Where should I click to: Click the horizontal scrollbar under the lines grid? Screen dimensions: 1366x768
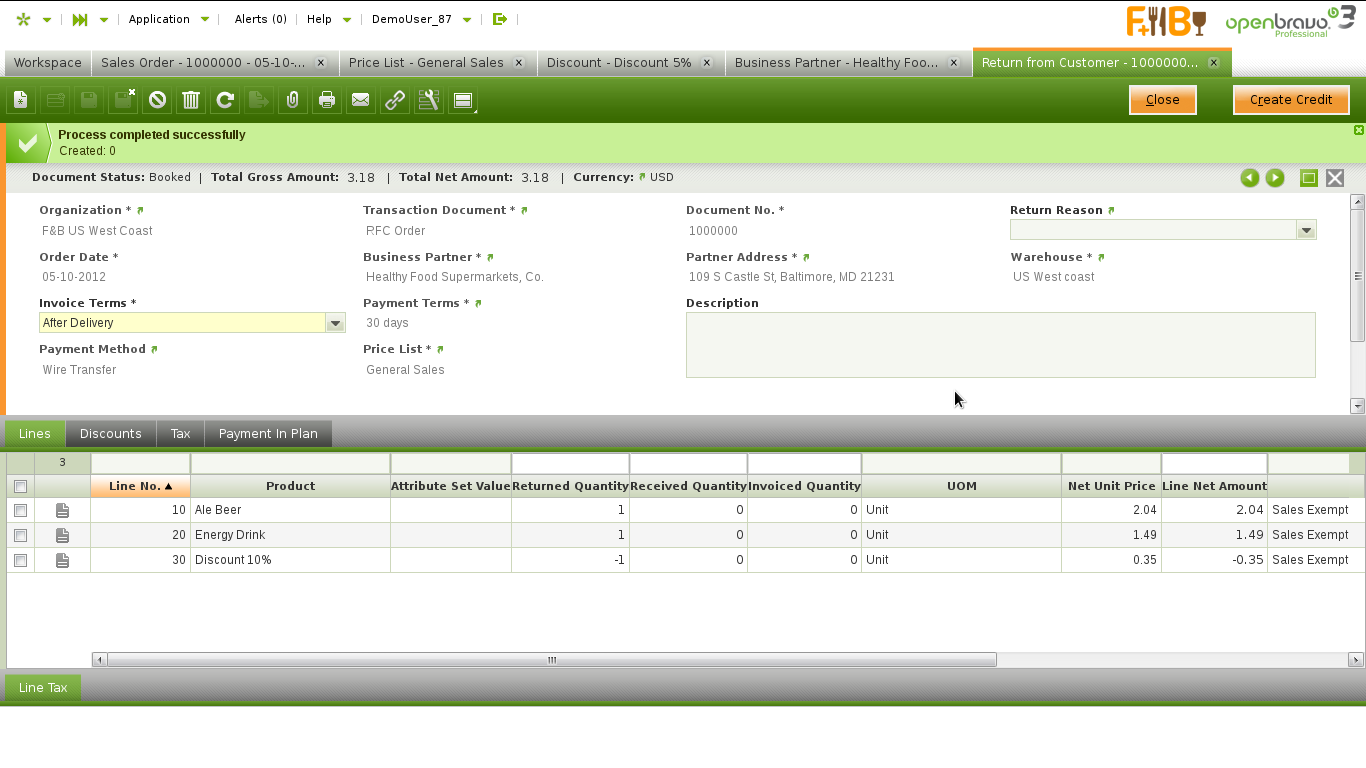551,660
